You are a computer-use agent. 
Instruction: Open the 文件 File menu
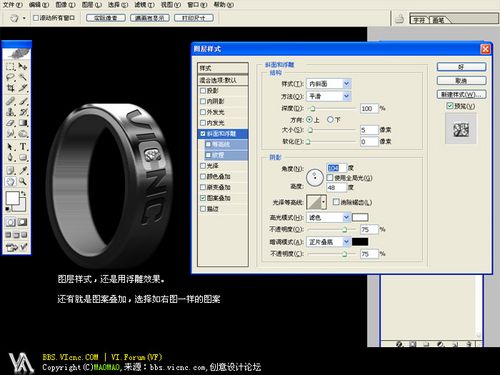[13, 5]
